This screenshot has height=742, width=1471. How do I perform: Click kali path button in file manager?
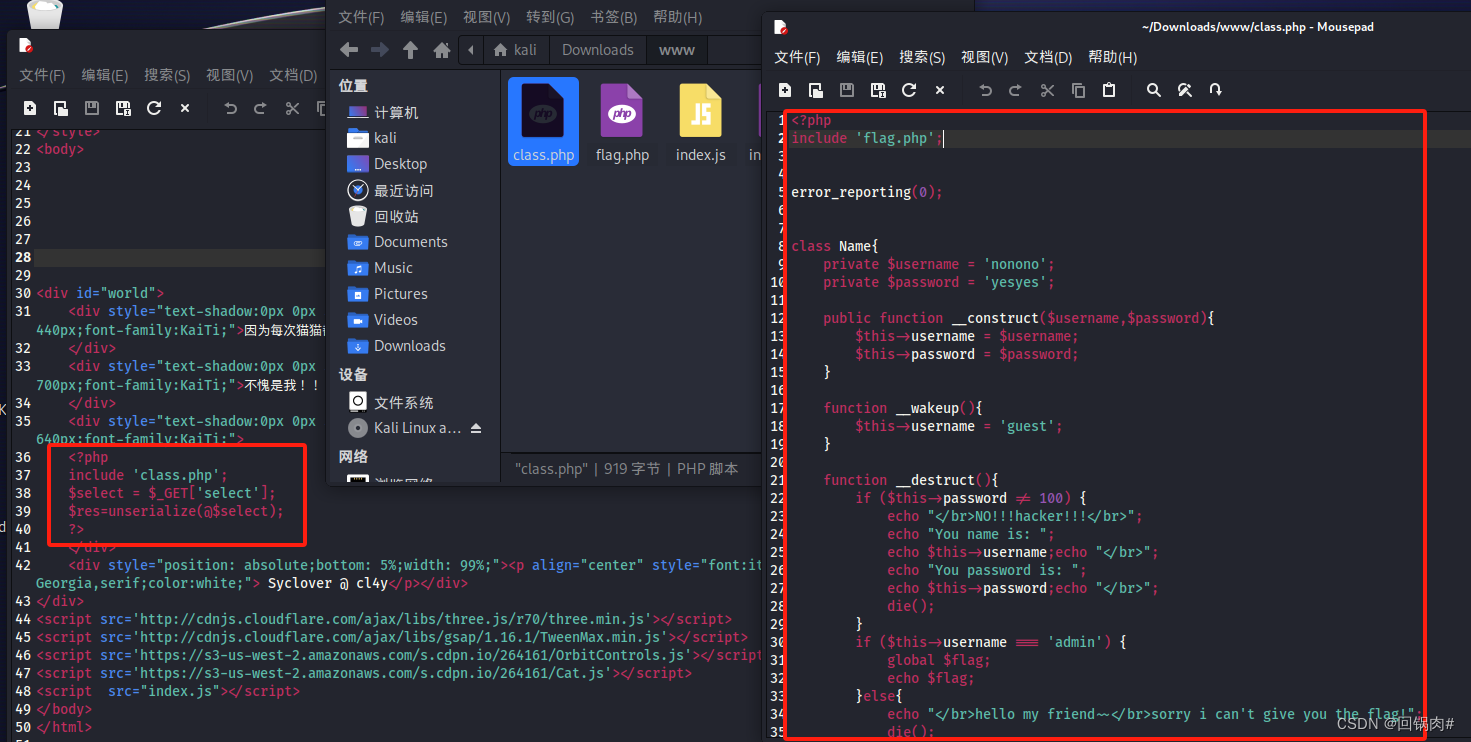(515, 50)
